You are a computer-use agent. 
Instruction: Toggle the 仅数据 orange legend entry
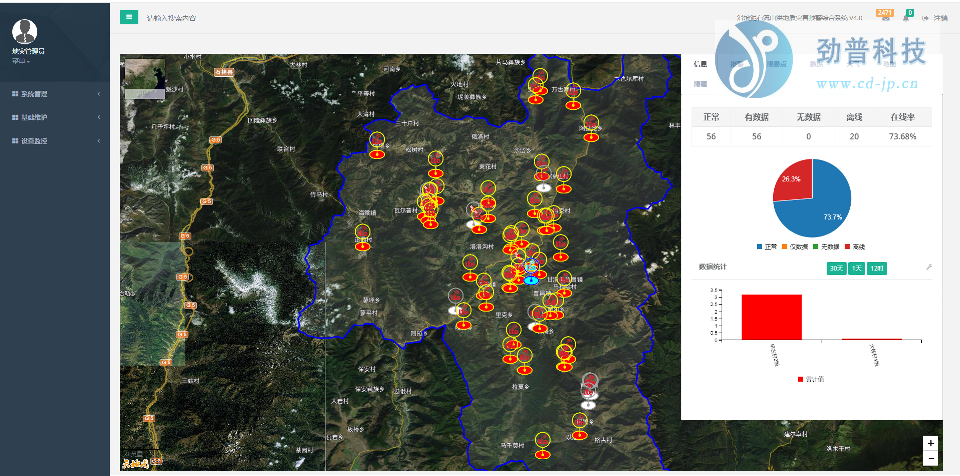point(793,246)
